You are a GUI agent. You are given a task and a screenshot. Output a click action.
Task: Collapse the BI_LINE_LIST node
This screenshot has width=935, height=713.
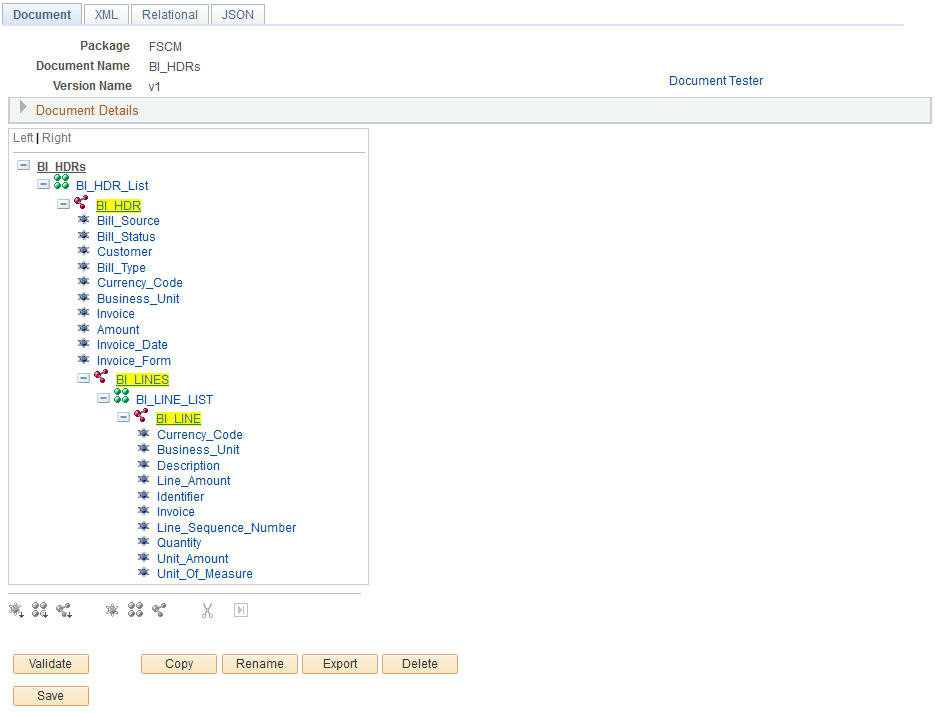pyautogui.click(x=103, y=397)
